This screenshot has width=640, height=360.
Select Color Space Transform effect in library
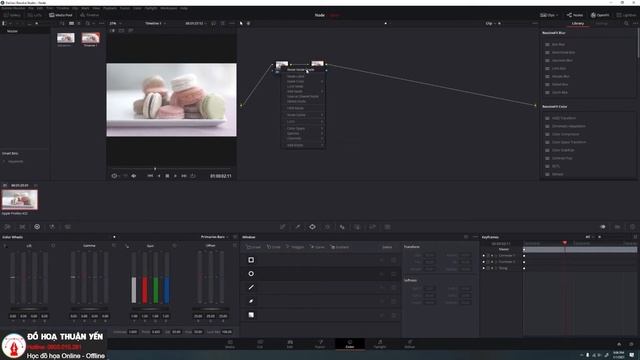(x=568, y=142)
